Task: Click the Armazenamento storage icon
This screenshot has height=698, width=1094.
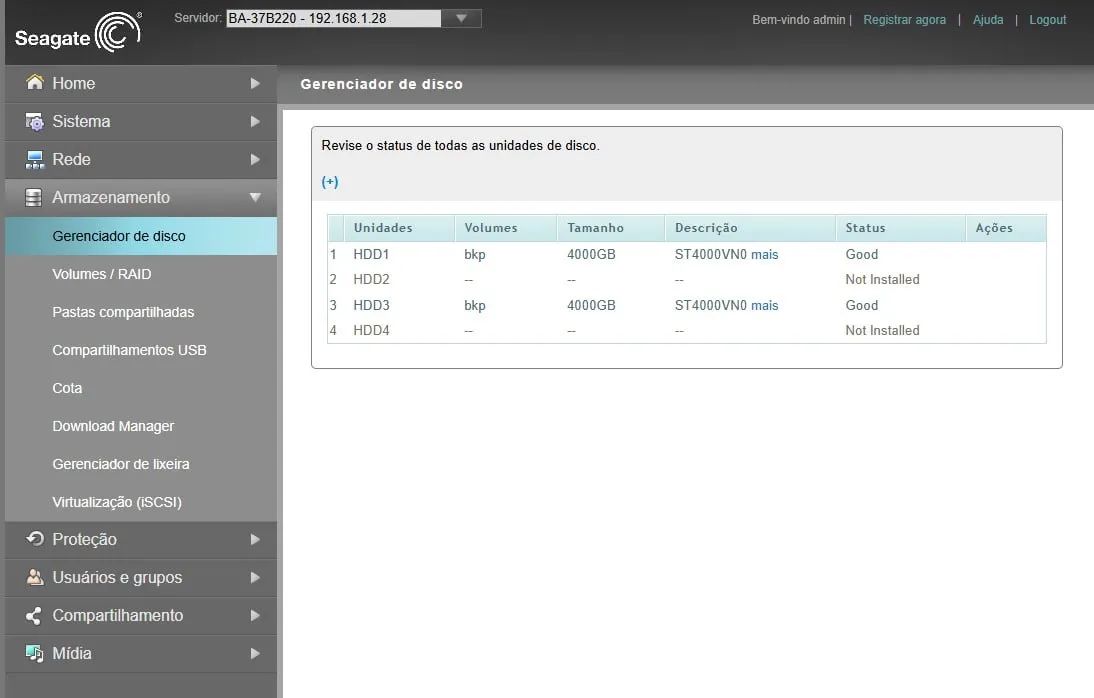Action: [34, 197]
